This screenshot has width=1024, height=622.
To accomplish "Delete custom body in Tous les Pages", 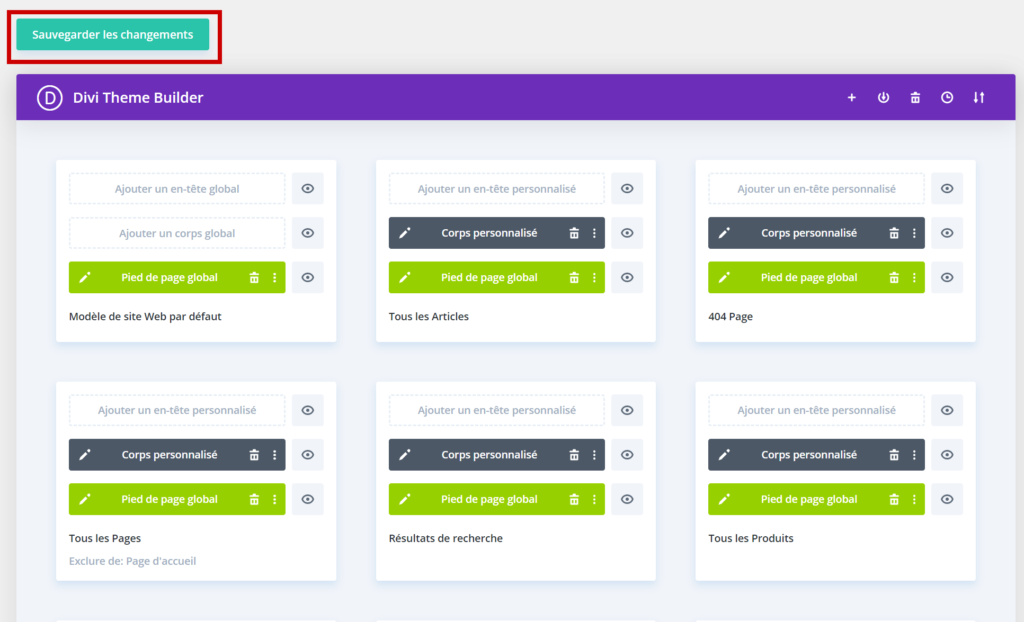I will [x=254, y=455].
